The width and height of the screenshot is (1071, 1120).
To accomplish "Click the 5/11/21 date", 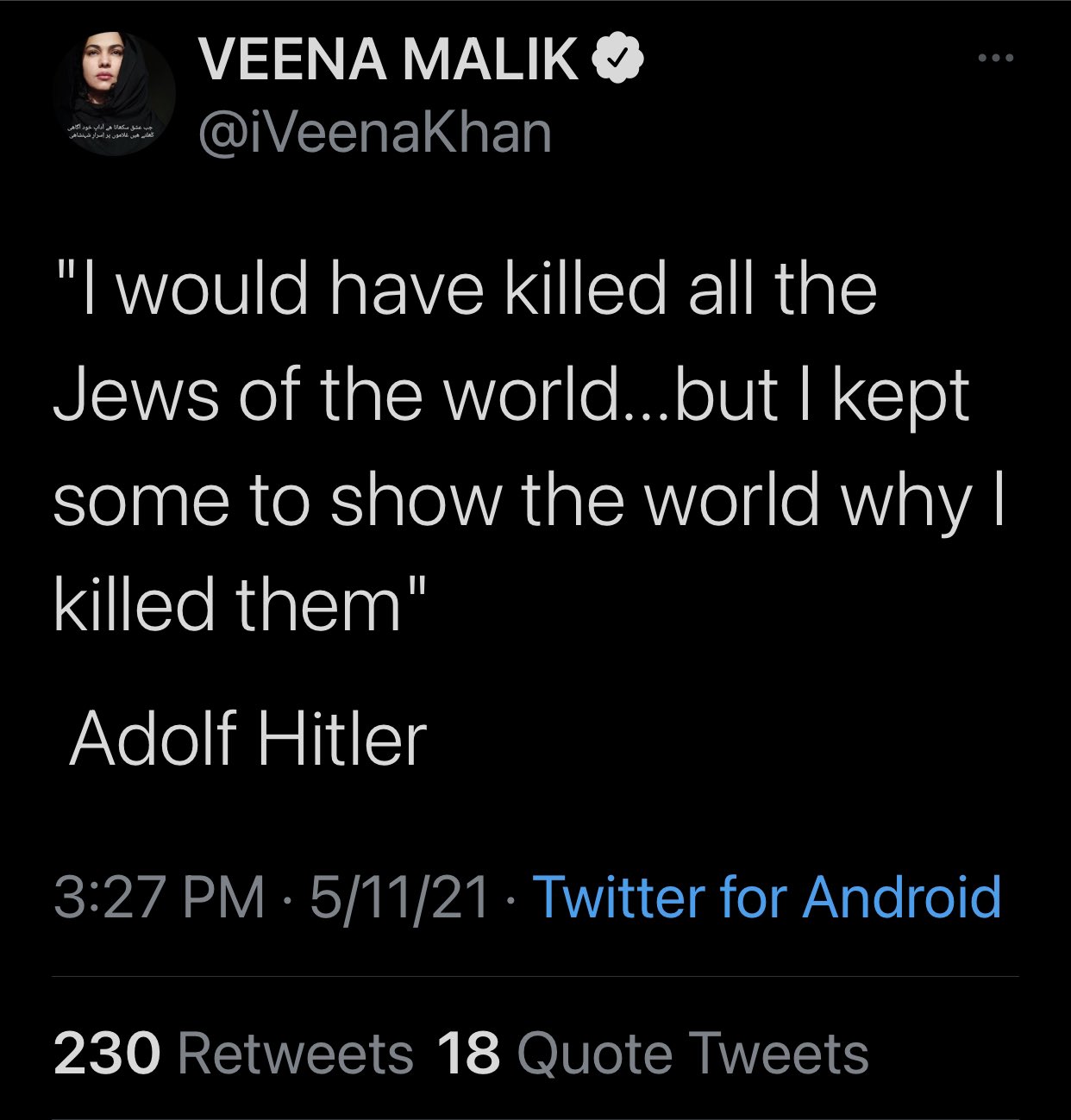I will tap(399, 898).
